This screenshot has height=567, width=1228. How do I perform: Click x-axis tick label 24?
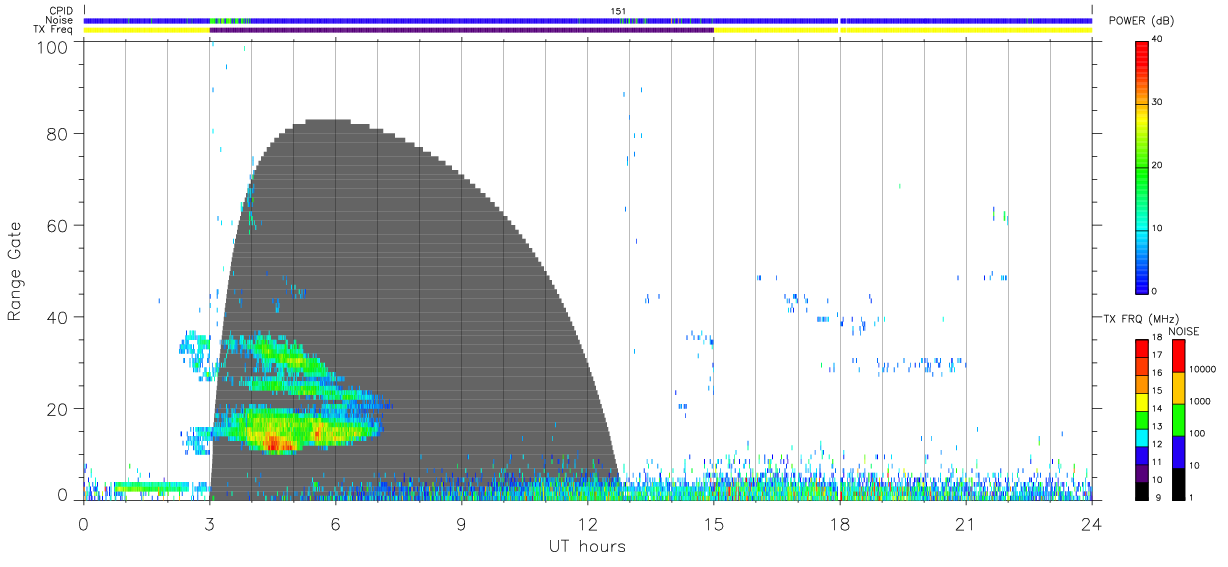(x=1092, y=523)
